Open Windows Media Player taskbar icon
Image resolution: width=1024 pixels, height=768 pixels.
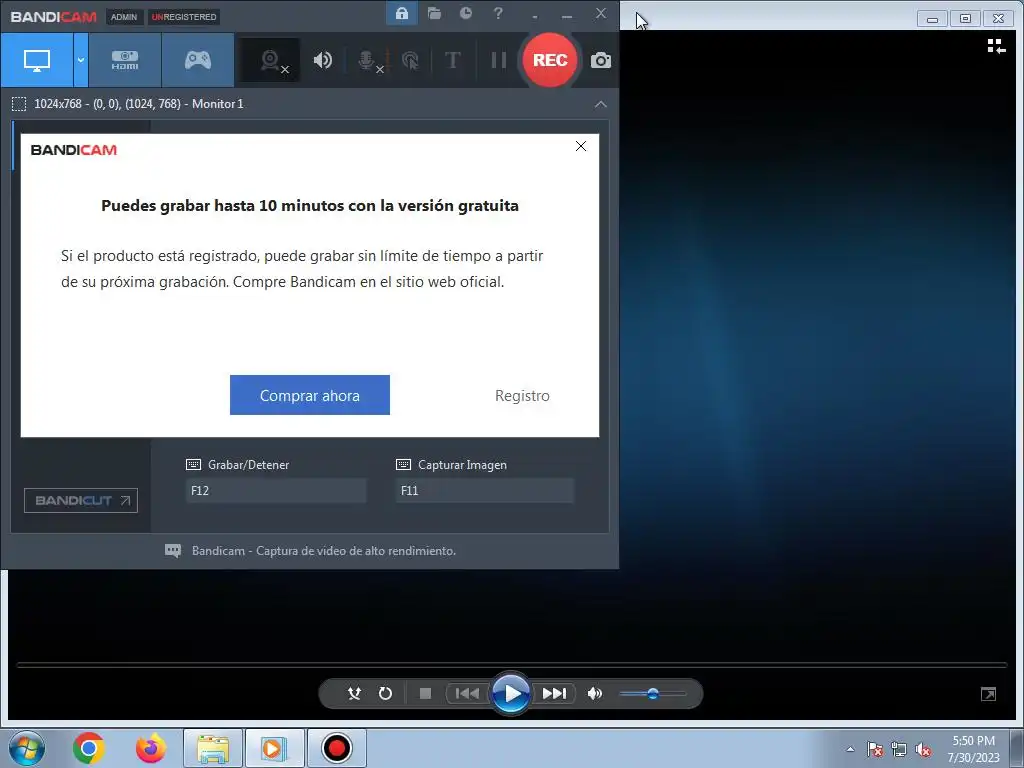pyautogui.click(x=274, y=748)
